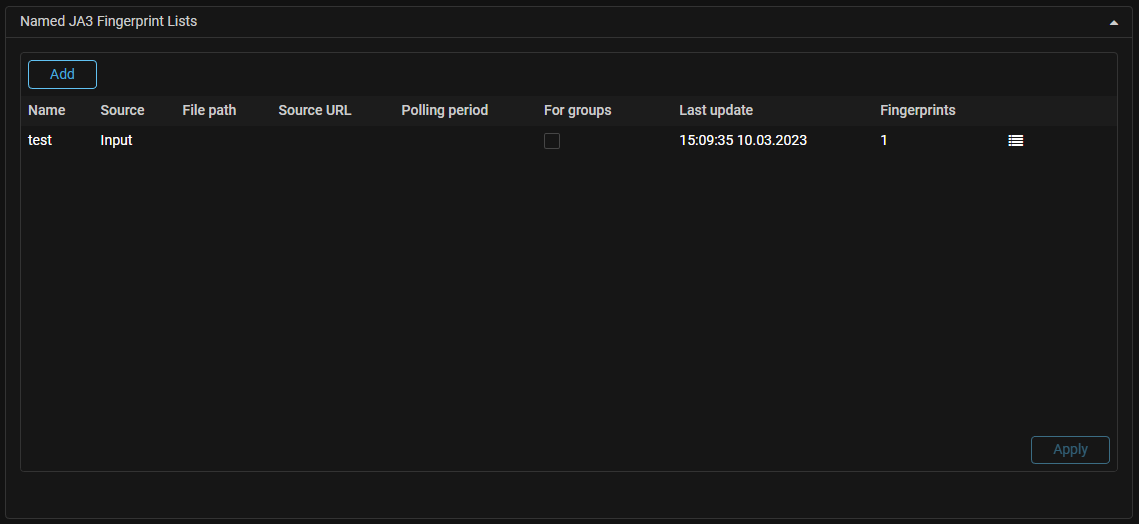1139x524 pixels.
Task: Select the list name "test"
Action: pos(40,141)
